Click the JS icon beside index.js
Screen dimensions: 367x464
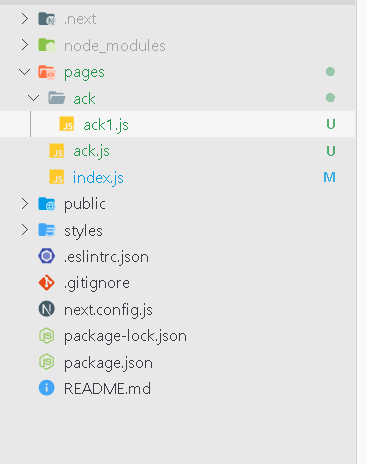tap(57, 177)
